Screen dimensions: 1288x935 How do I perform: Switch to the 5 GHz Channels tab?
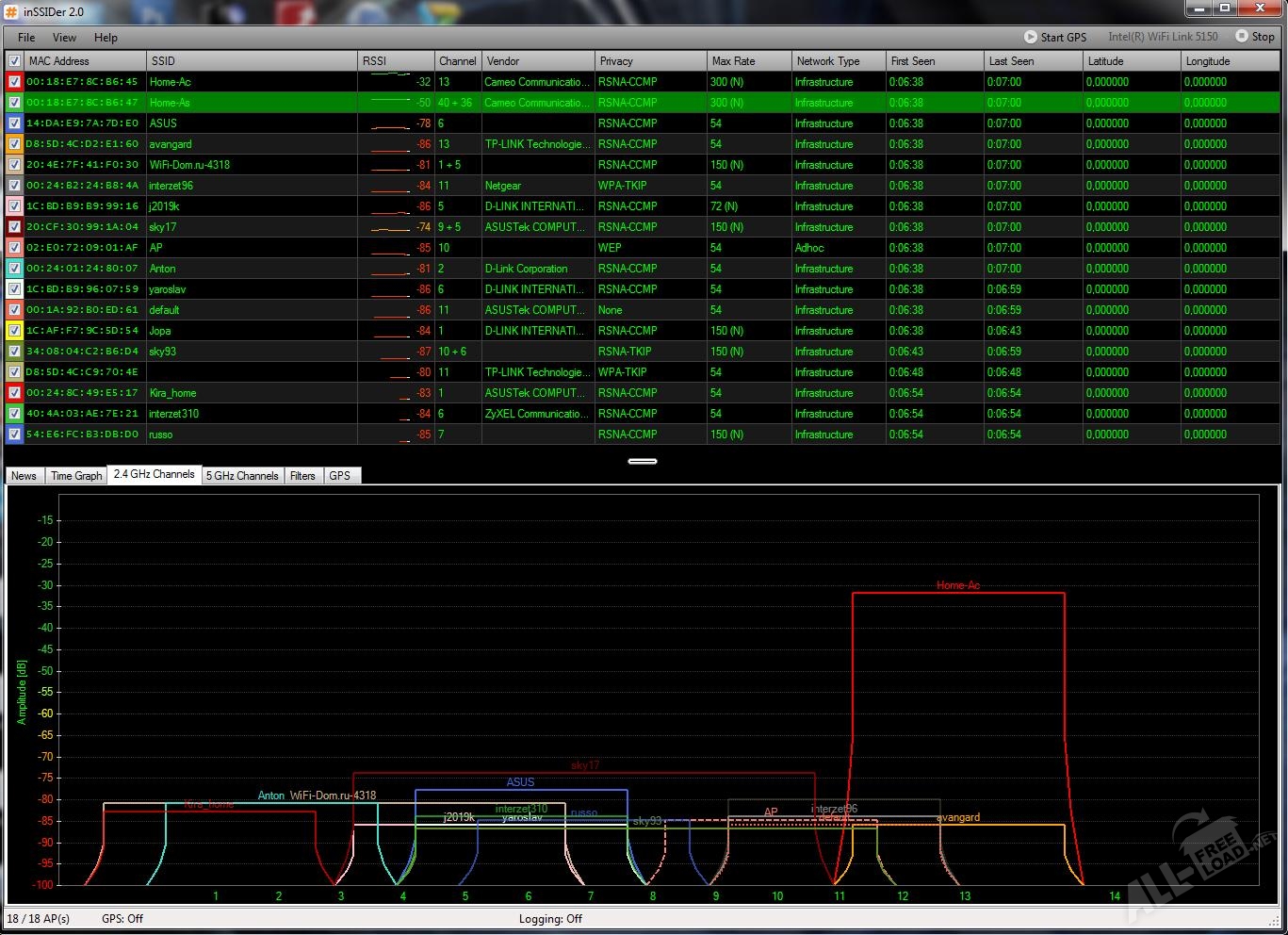(x=242, y=476)
